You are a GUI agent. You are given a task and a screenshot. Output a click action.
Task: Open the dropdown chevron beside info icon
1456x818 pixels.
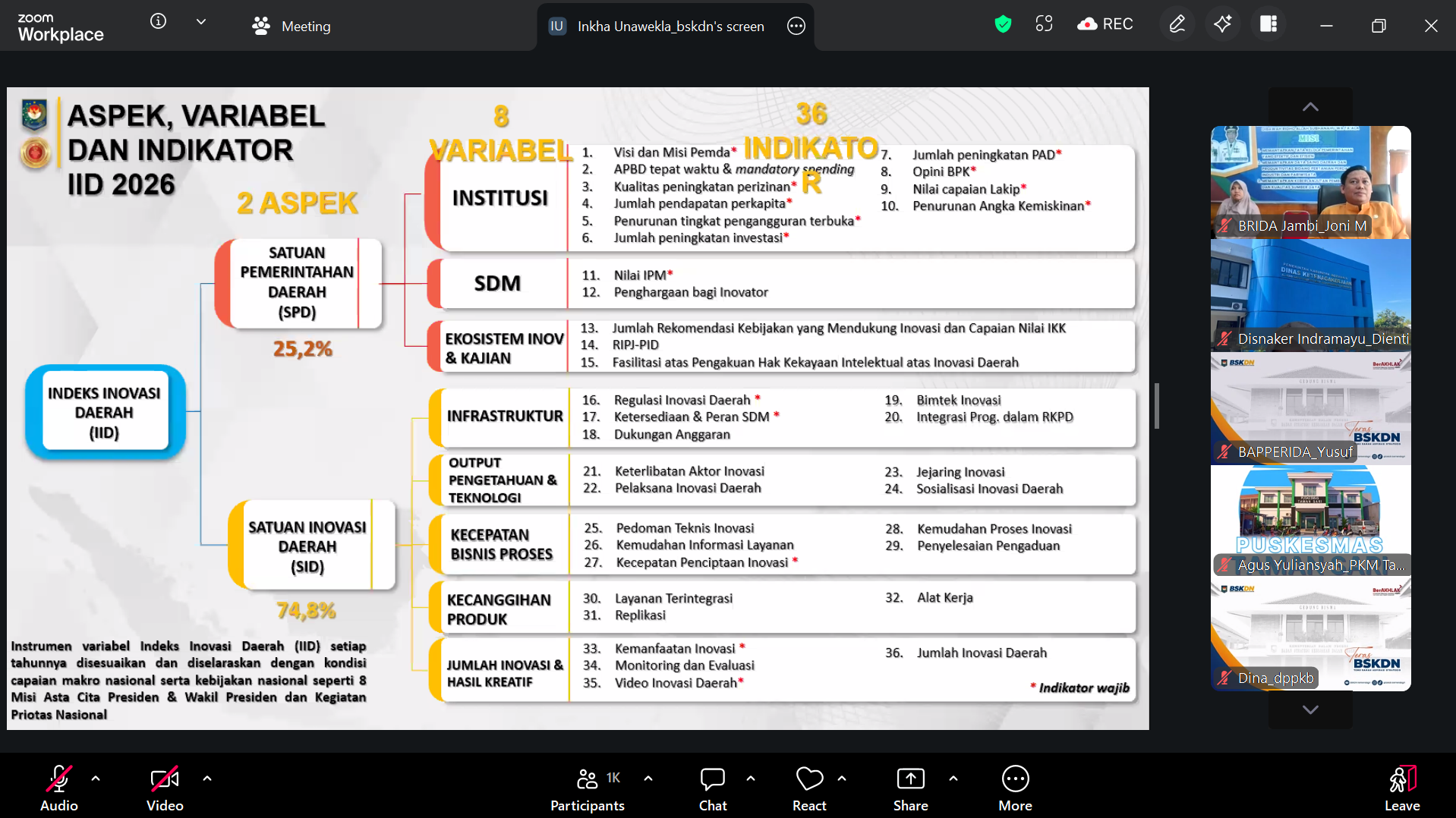pyautogui.click(x=201, y=22)
